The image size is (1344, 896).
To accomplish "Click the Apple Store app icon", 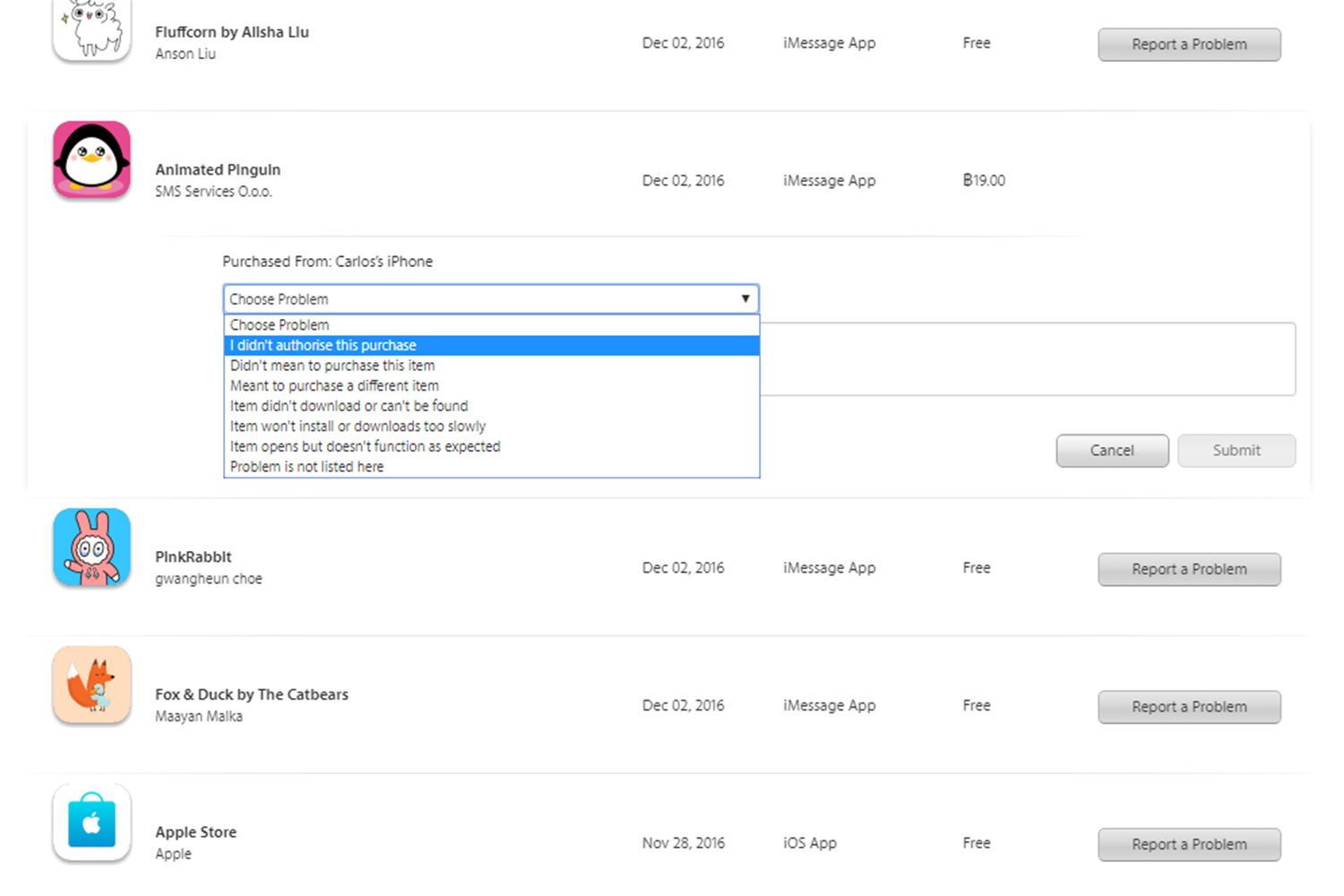I will pyautogui.click(x=91, y=823).
